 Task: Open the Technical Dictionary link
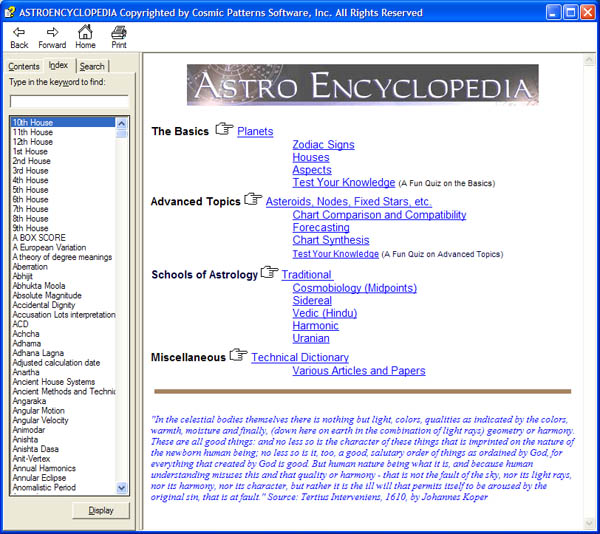[x=300, y=358]
